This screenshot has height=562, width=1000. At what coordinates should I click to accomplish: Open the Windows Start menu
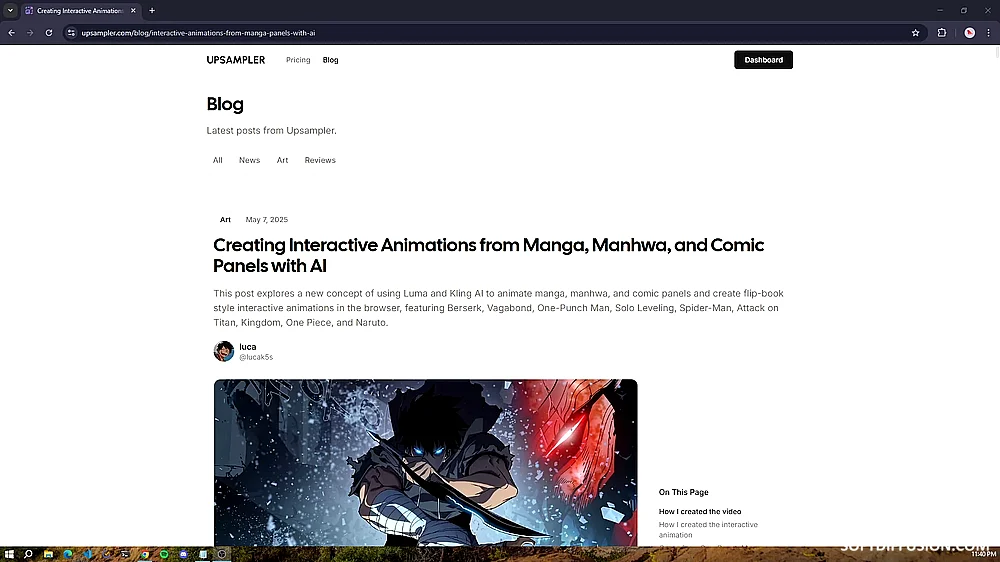(x=9, y=554)
